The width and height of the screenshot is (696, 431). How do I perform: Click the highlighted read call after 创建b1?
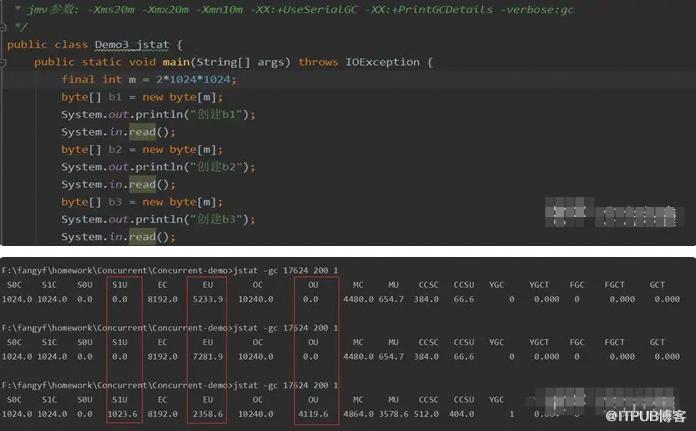[141, 132]
